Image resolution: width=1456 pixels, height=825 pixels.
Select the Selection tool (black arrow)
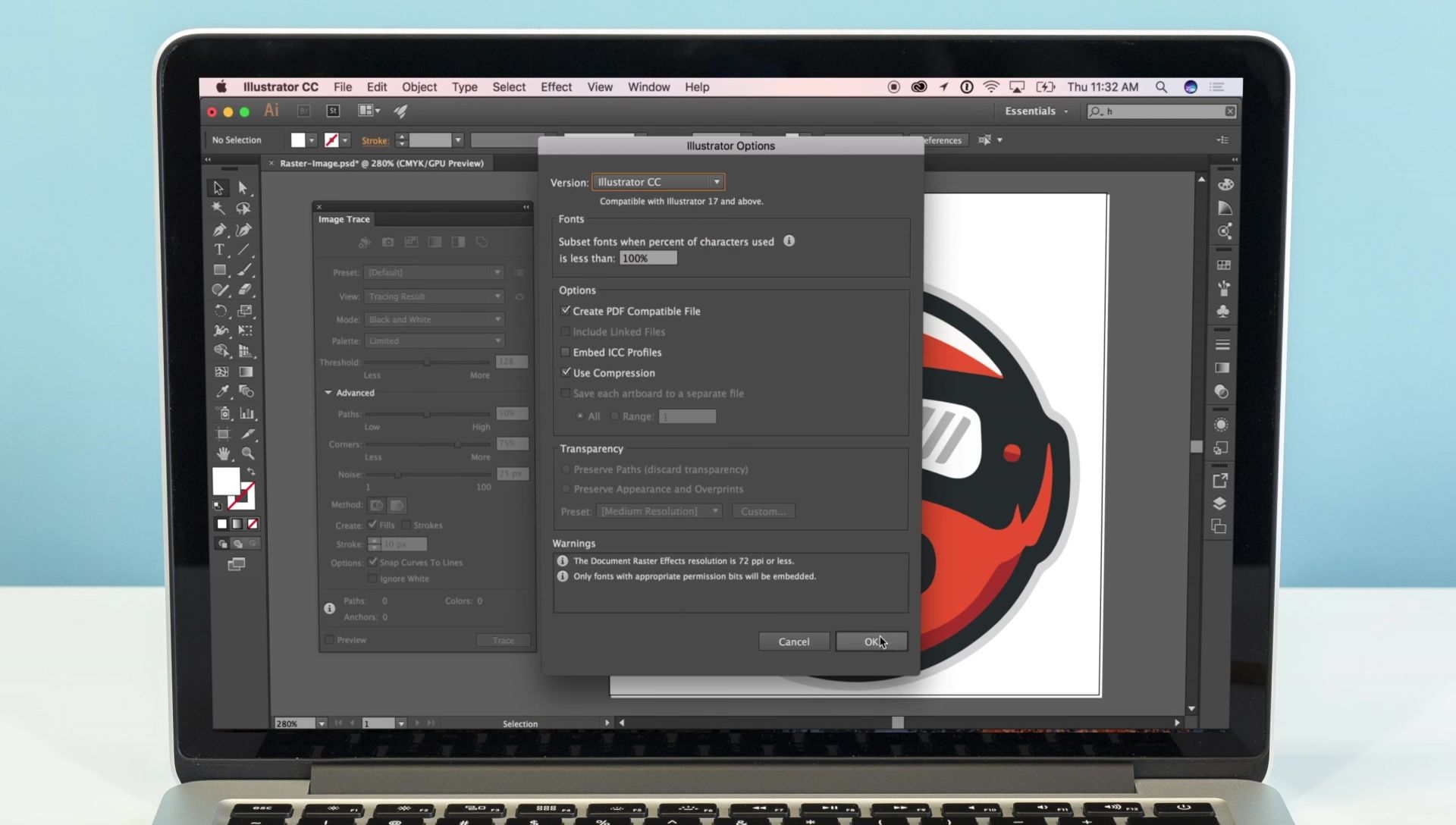218,187
